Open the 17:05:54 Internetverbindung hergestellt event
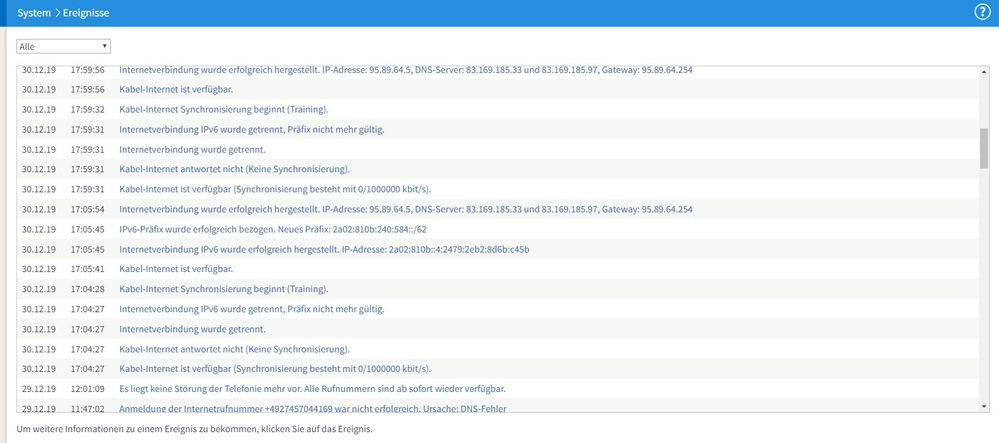 (x=498, y=209)
